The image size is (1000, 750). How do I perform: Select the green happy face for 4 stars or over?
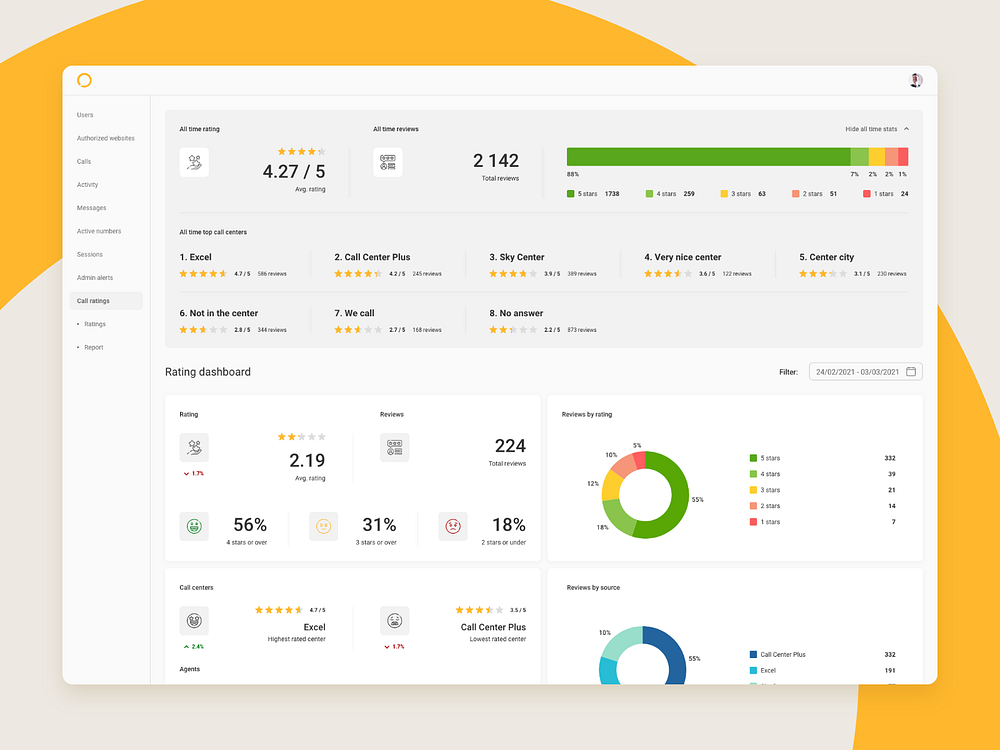194,525
